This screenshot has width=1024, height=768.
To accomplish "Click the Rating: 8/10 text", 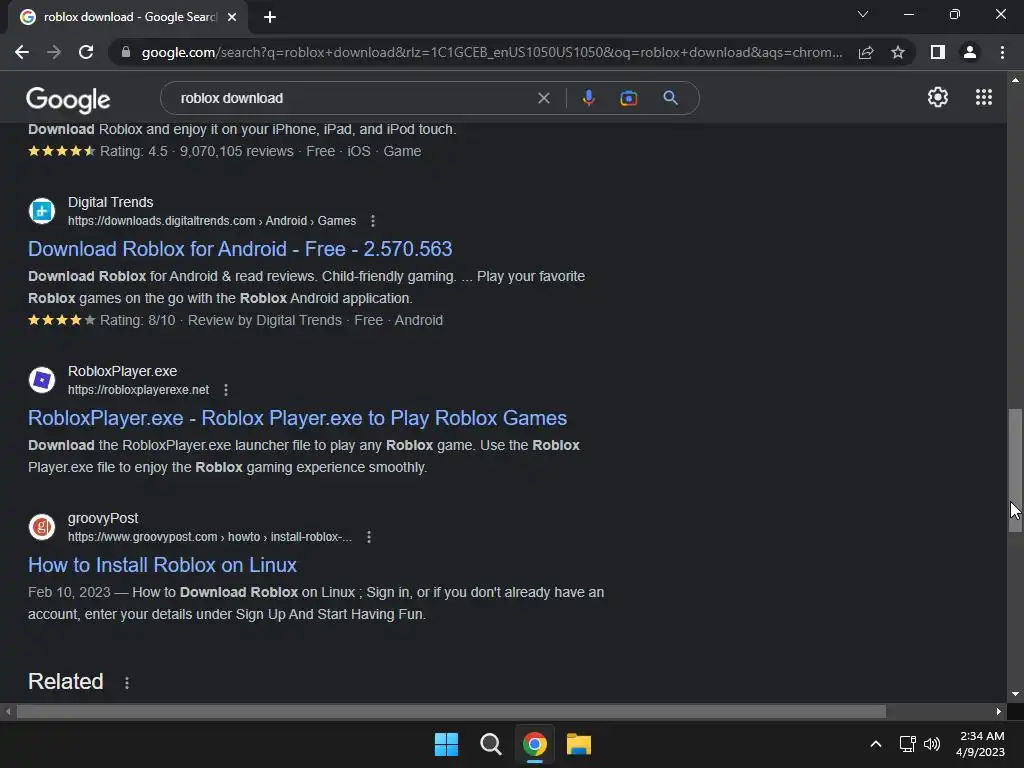I will (138, 320).
